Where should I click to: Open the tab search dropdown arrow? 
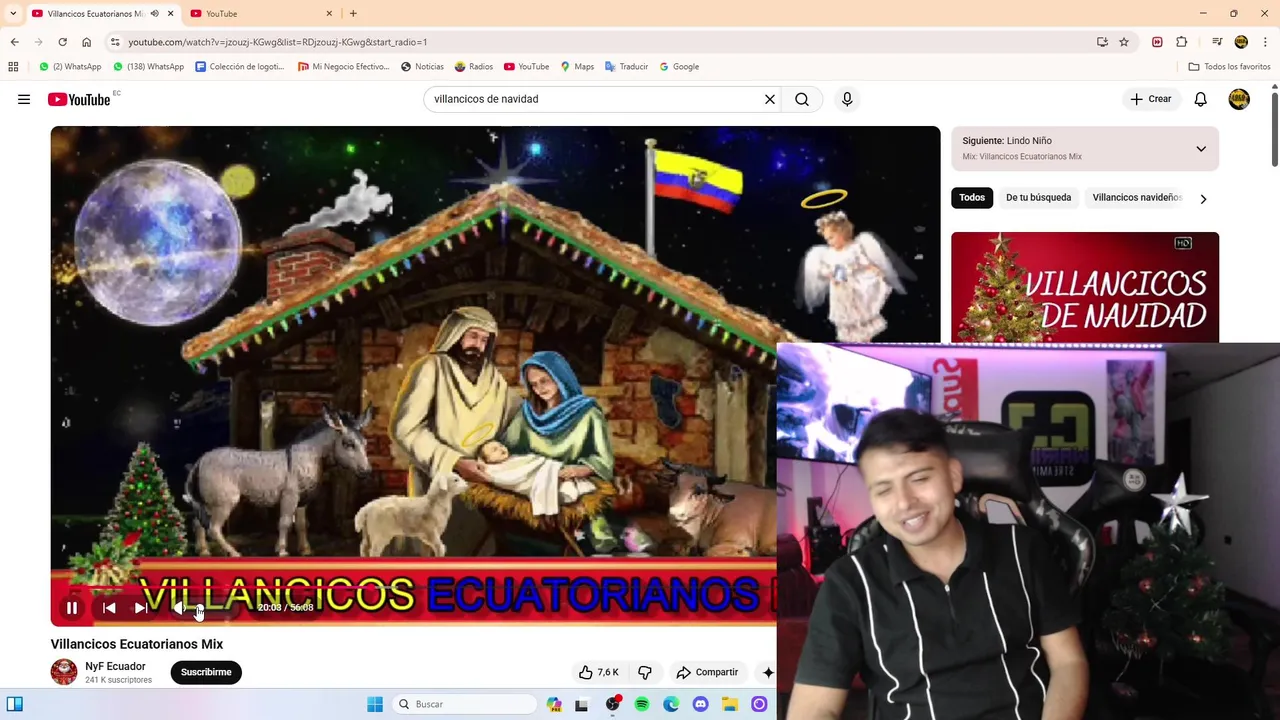(13, 13)
